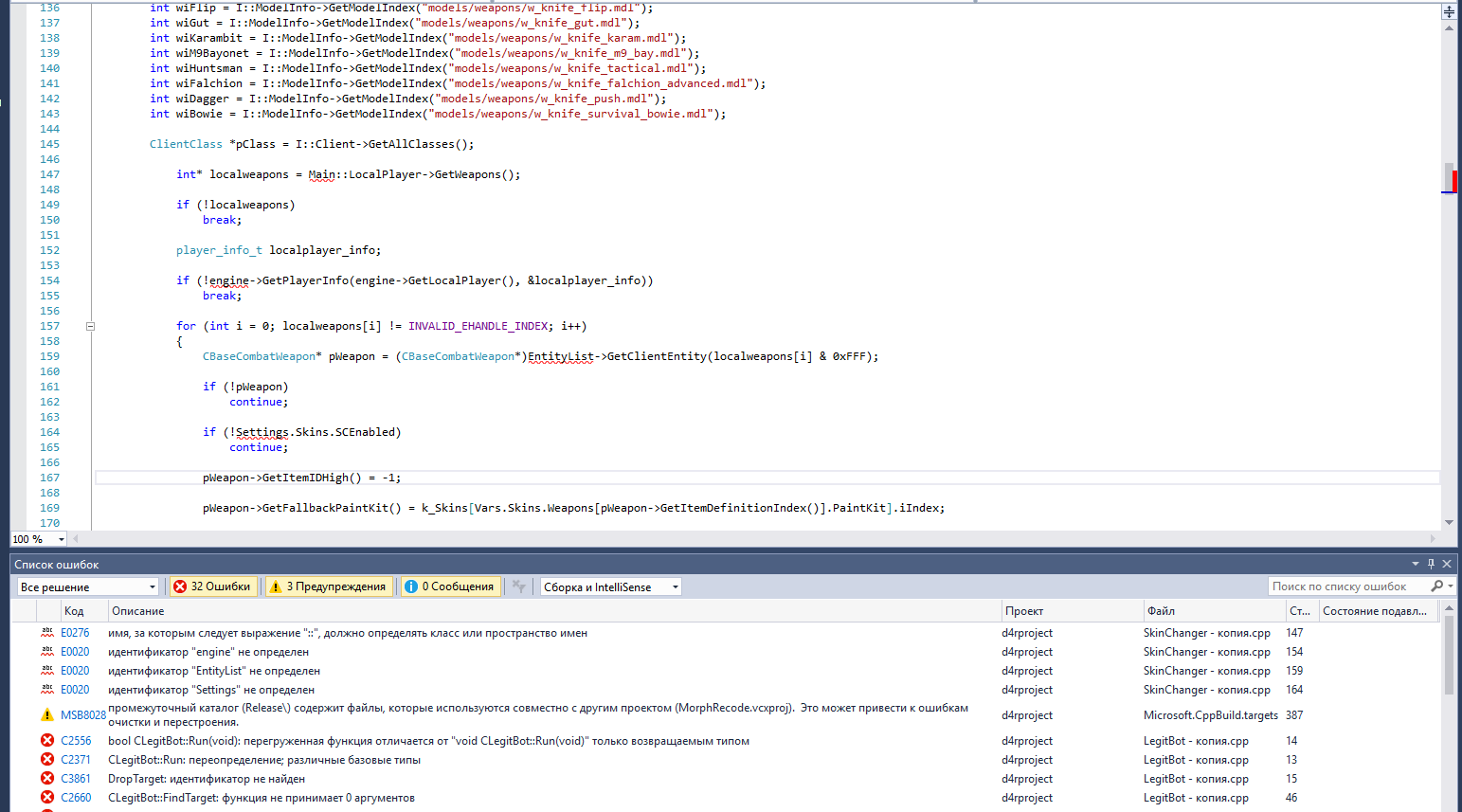Collapse the for loop block at line 157
1462x812 pixels.
click(91, 326)
